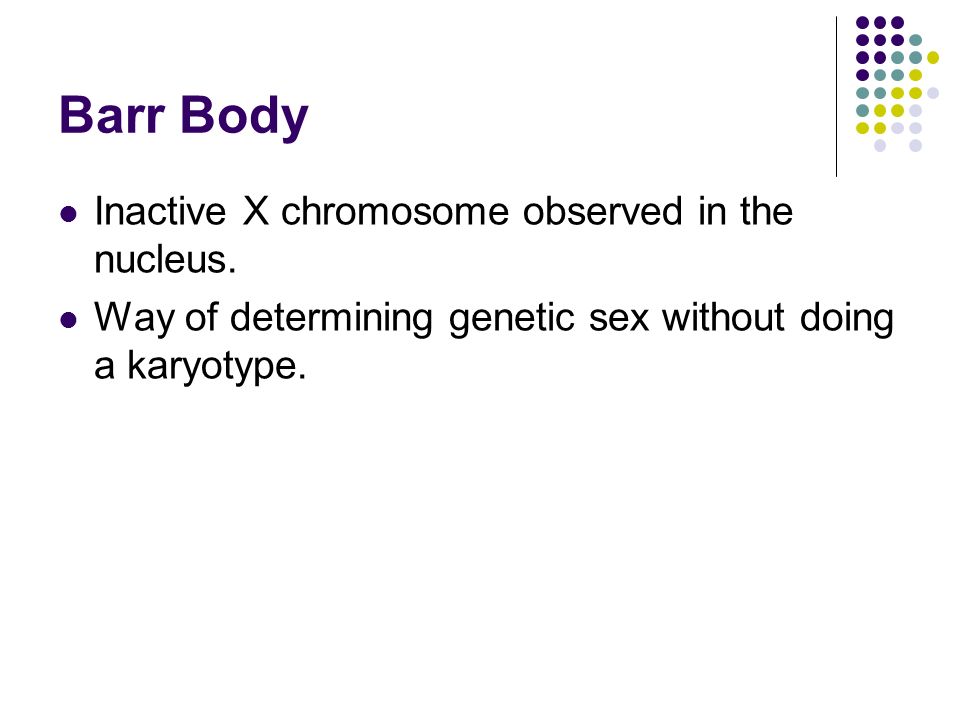
Task: Click the word "karyotype."
Action: tap(216, 367)
